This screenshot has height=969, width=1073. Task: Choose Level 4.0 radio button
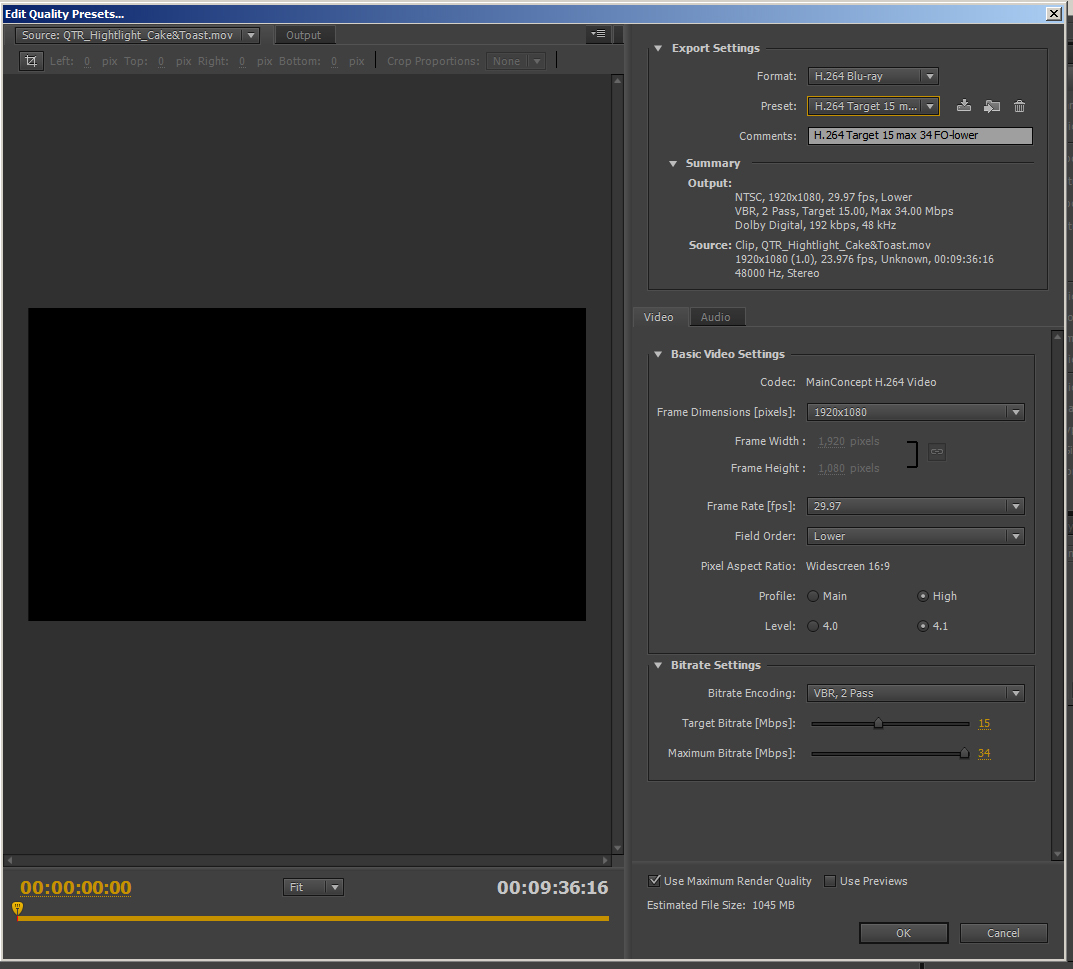[814, 626]
